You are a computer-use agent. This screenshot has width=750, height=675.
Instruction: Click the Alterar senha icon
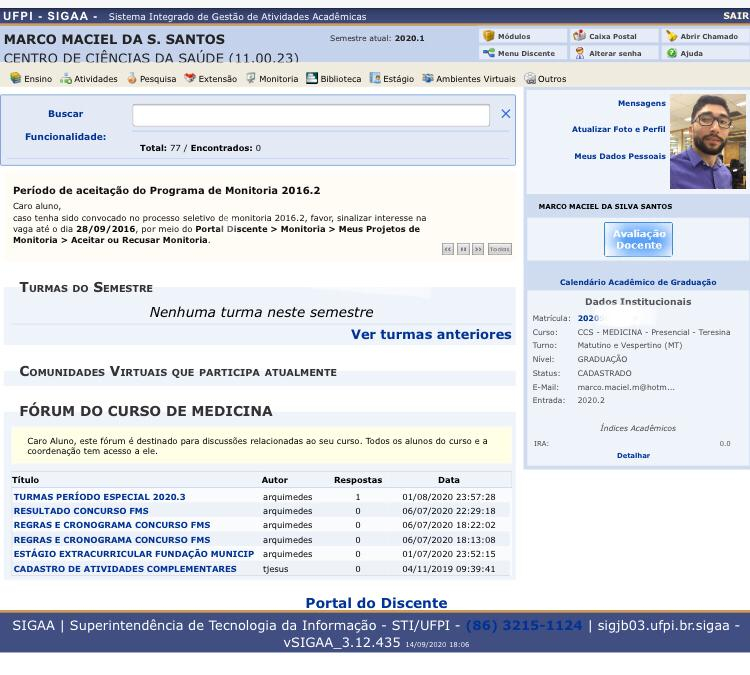click(x=580, y=53)
